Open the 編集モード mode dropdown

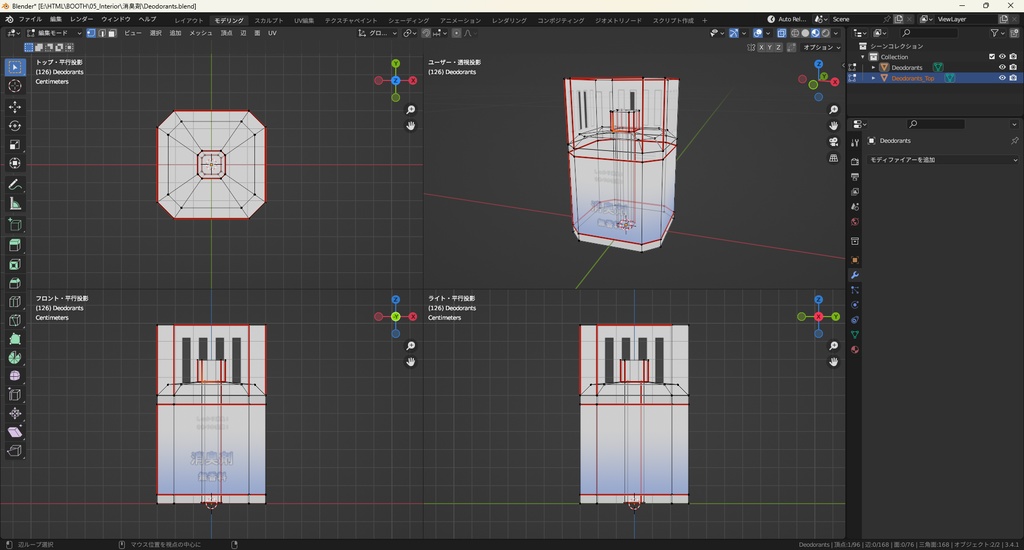tap(54, 33)
